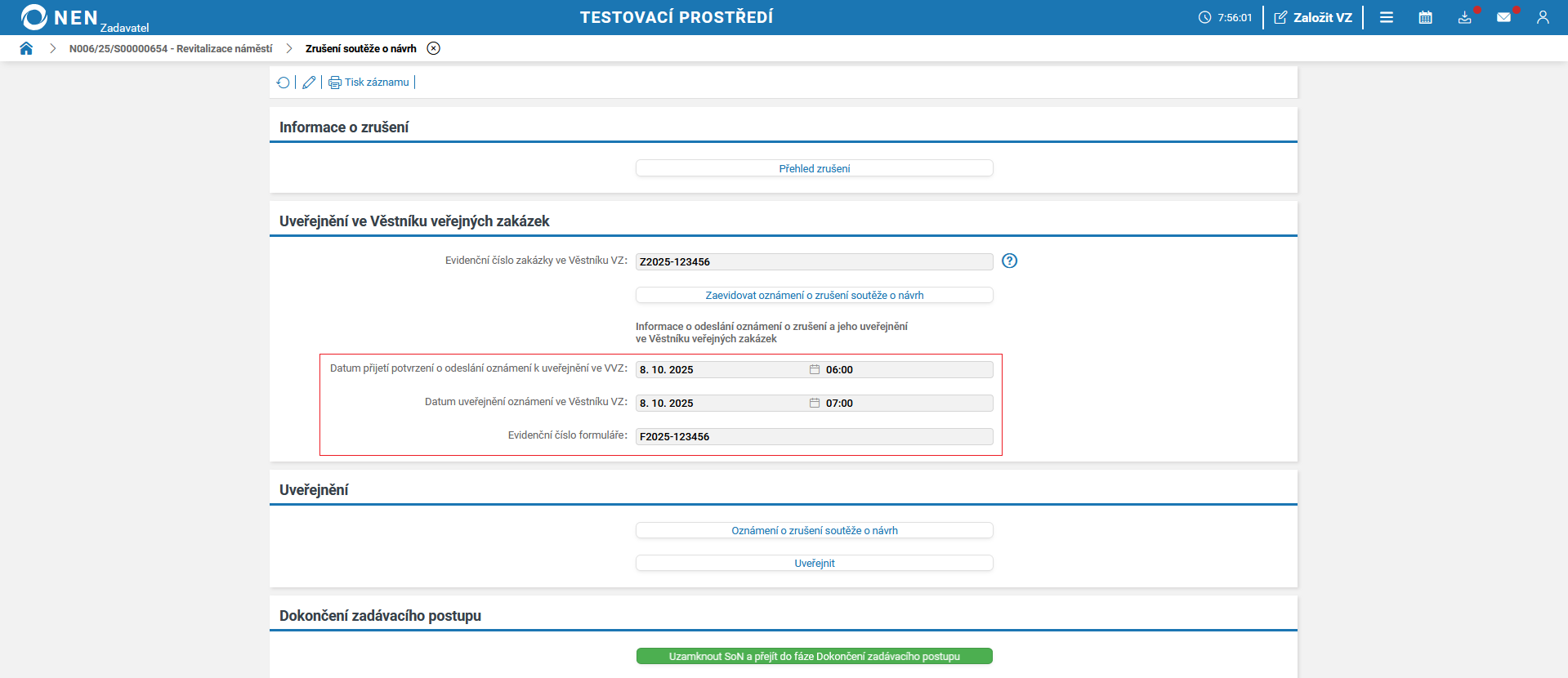Open help icon next to Evidenční číslo zakázky
The height and width of the screenshot is (678, 1568).
point(1010,261)
